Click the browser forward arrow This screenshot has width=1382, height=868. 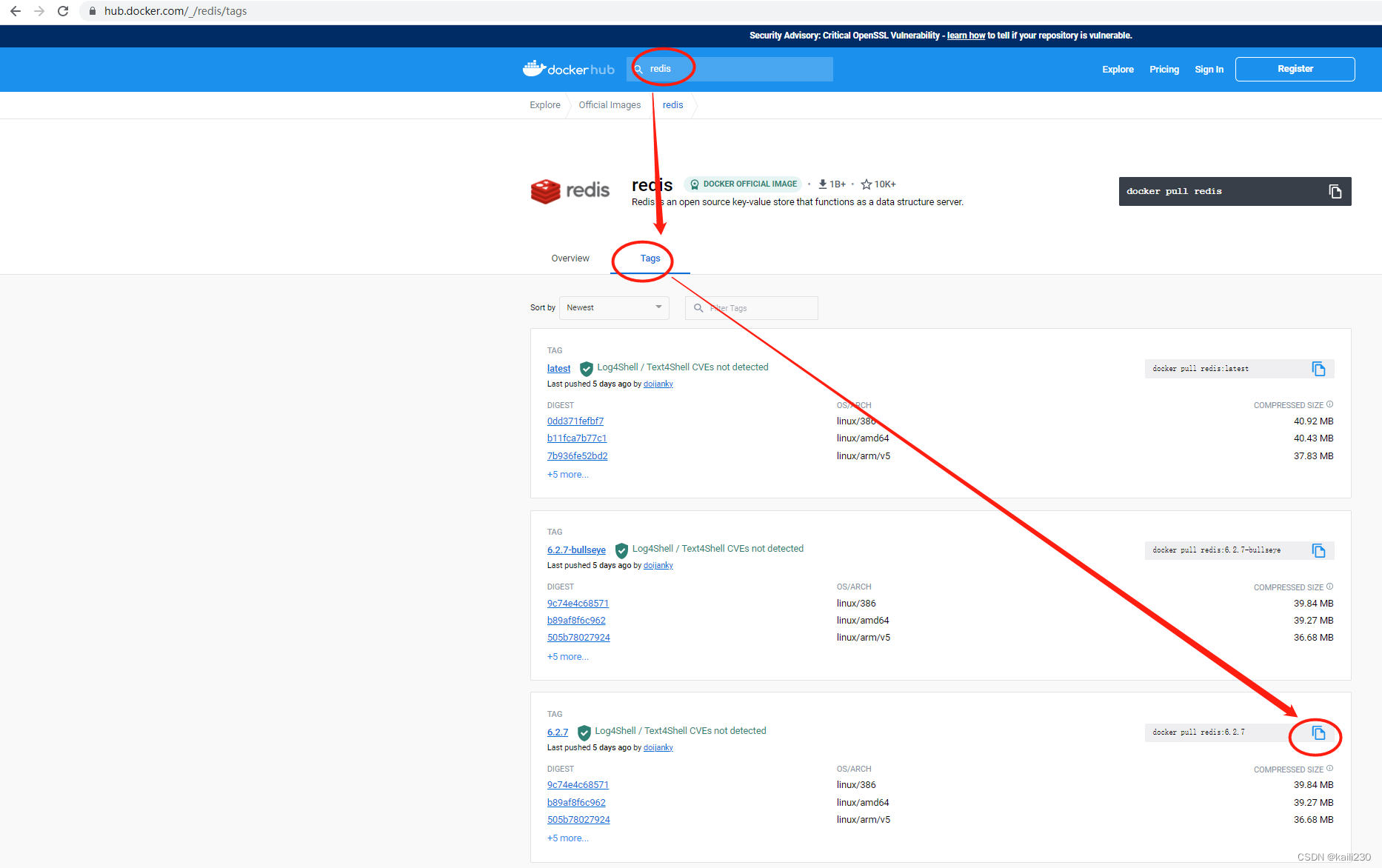click(39, 11)
